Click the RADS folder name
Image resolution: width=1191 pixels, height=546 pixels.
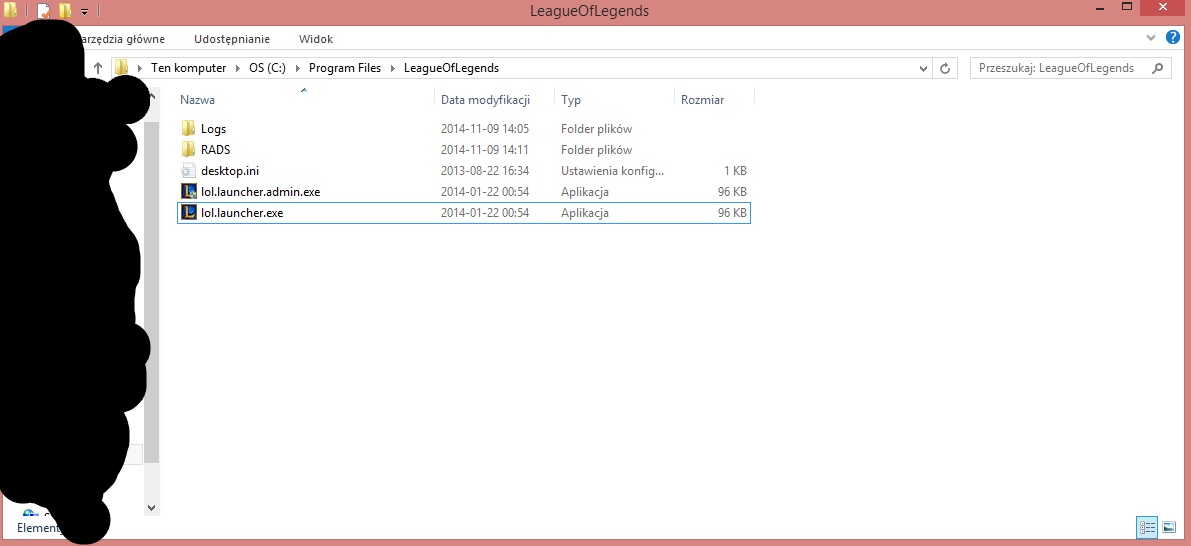tap(216, 150)
